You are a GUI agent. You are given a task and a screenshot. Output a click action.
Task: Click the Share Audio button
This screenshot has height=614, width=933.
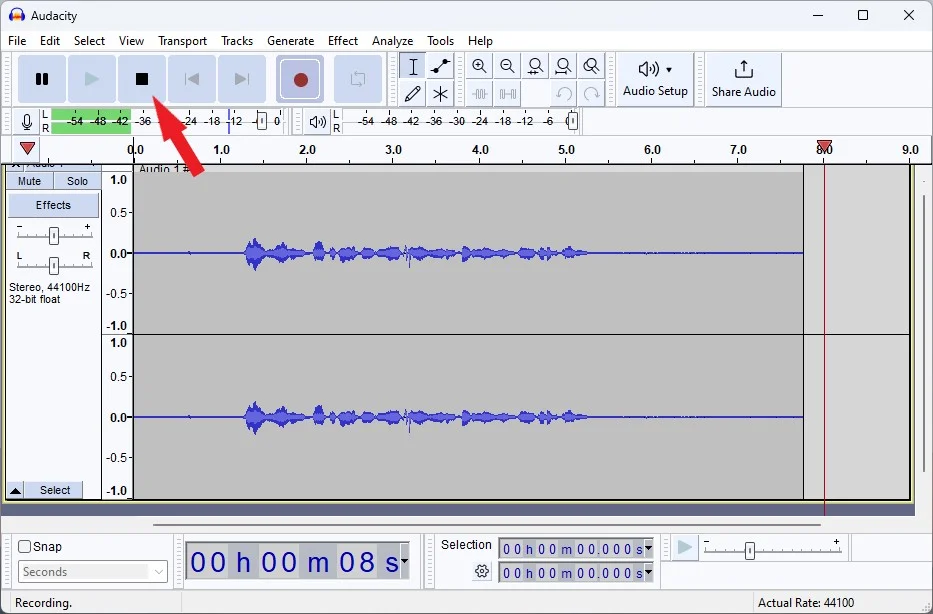[x=743, y=79]
